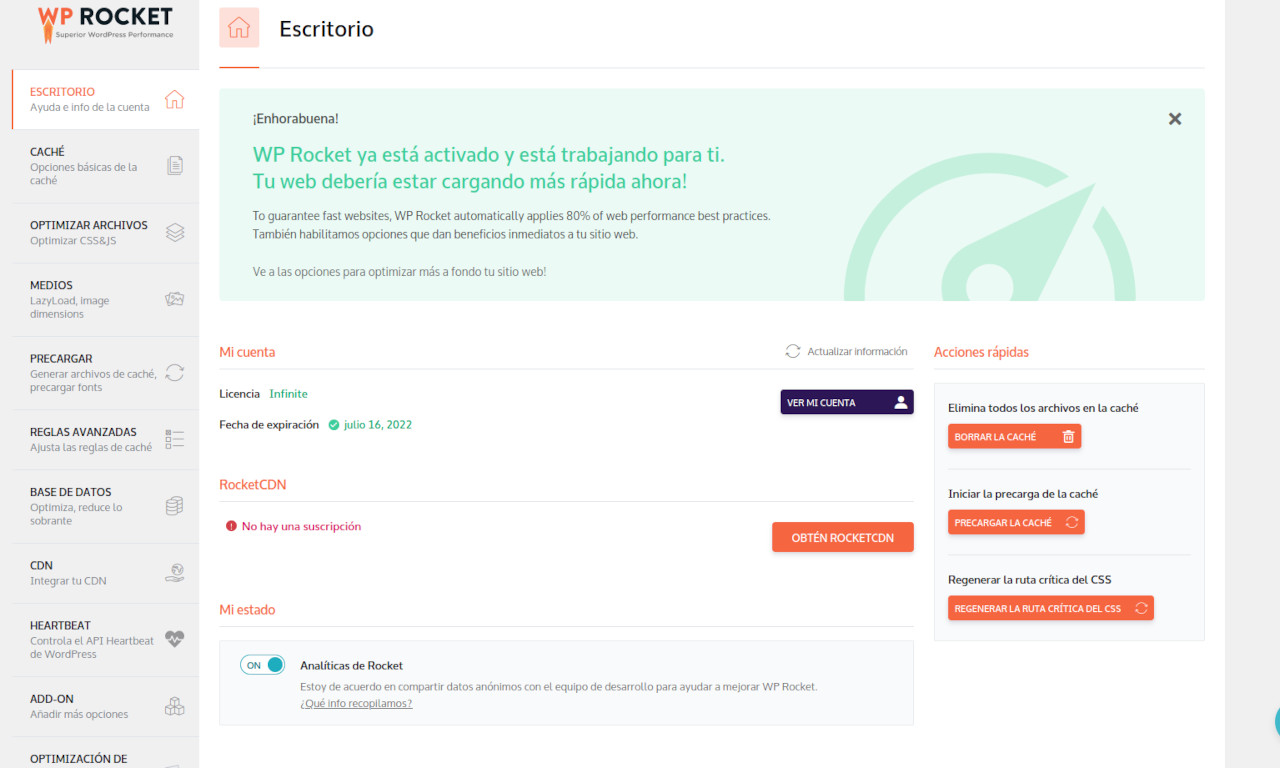Open the Caché settings section
1280x768 pixels.
point(105,166)
